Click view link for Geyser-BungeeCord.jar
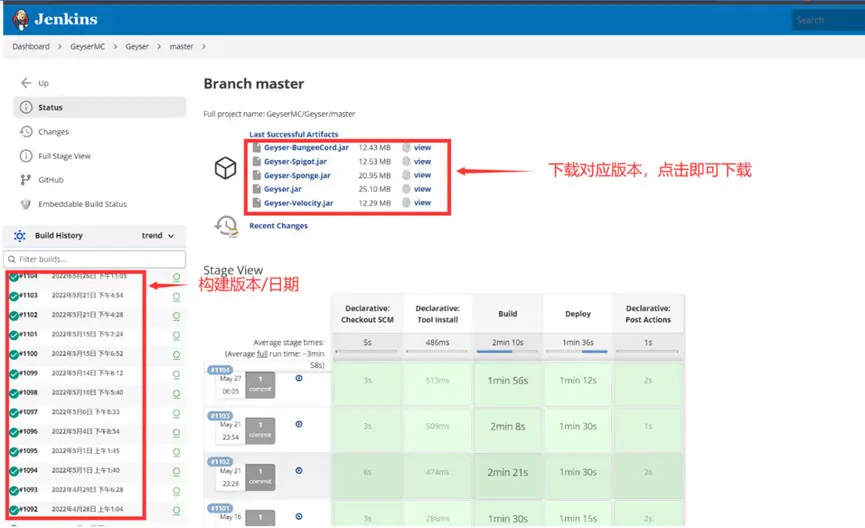Screen dimensions: 865x528 (422, 147)
